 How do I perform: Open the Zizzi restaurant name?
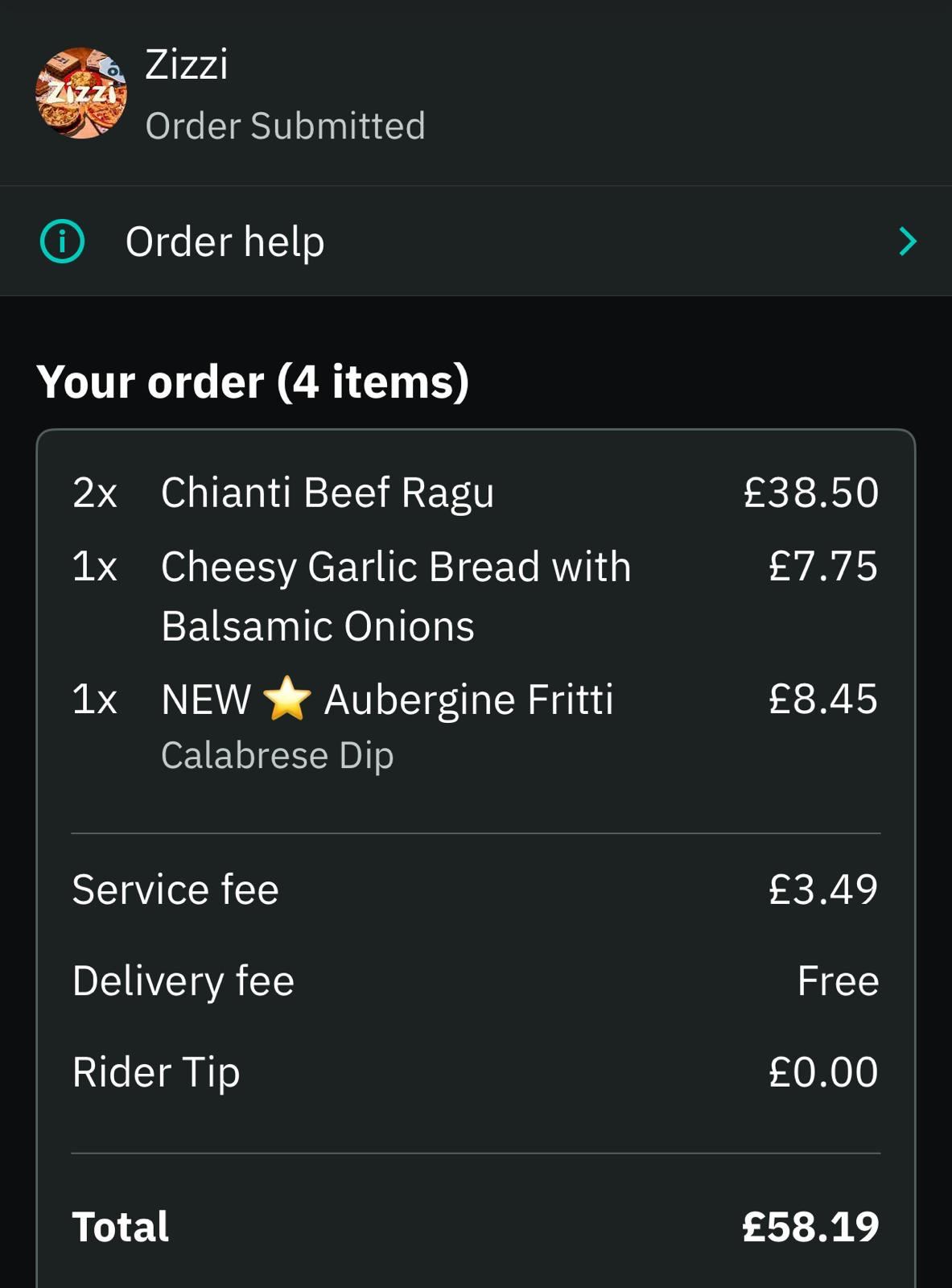point(187,64)
